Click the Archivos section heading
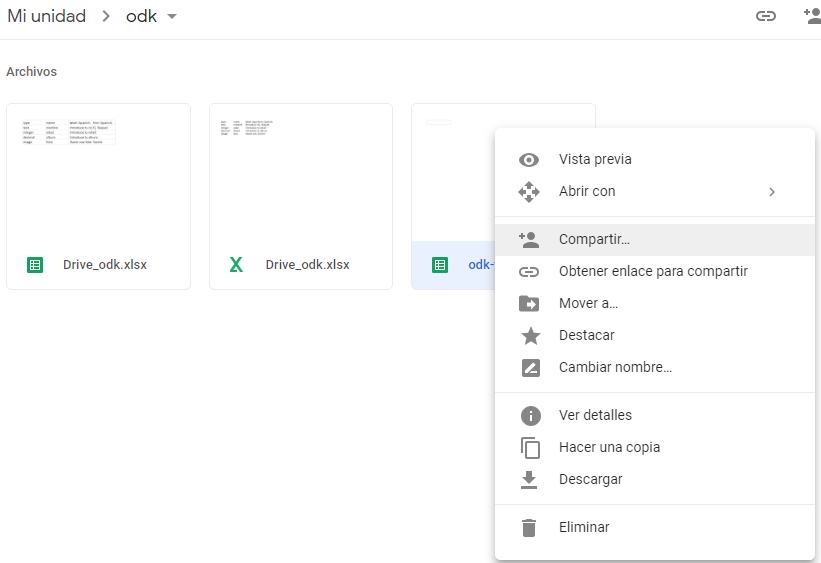Viewport: 821px width, 563px height. tap(31, 72)
